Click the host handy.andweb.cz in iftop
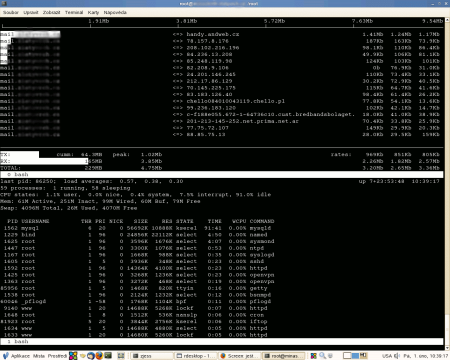 pyautogui.click(x=213, y=34)
